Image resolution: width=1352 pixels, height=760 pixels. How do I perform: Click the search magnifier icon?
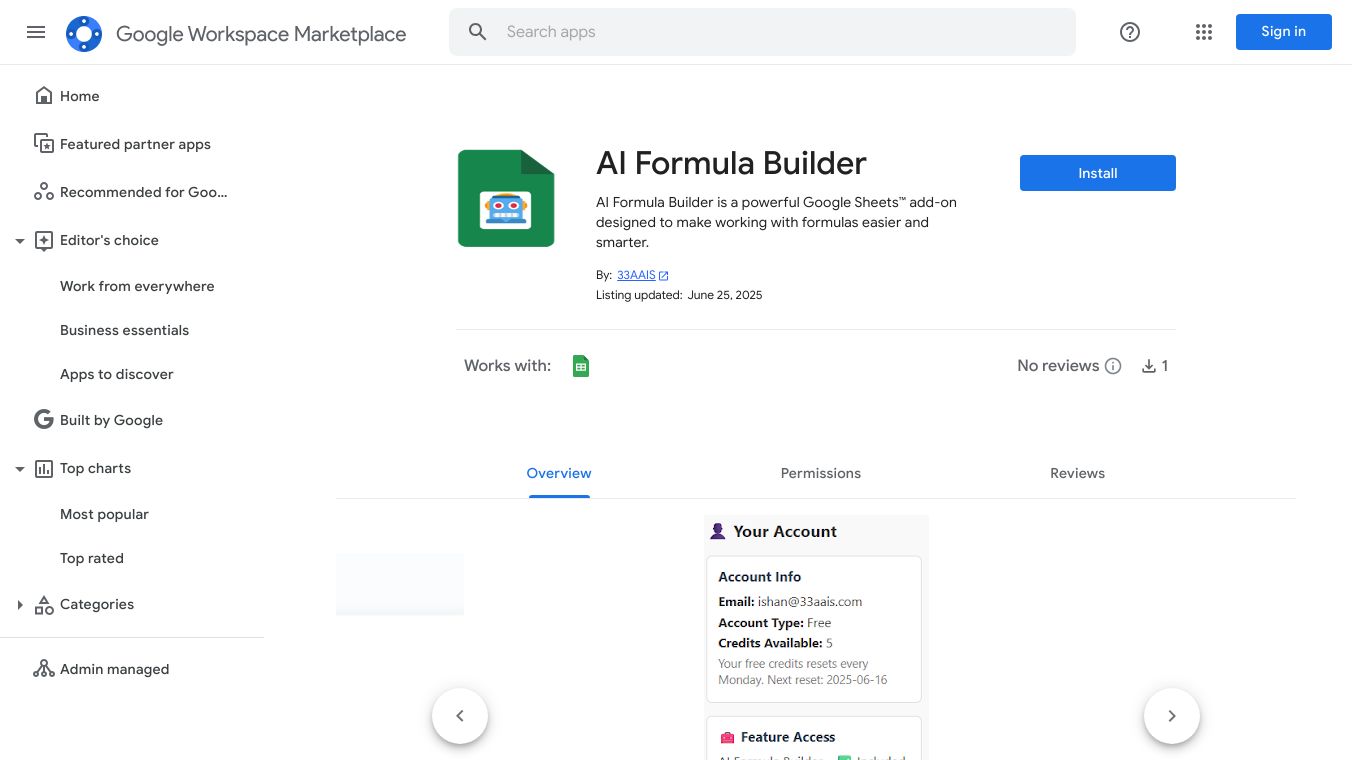[x=478, y=32]
